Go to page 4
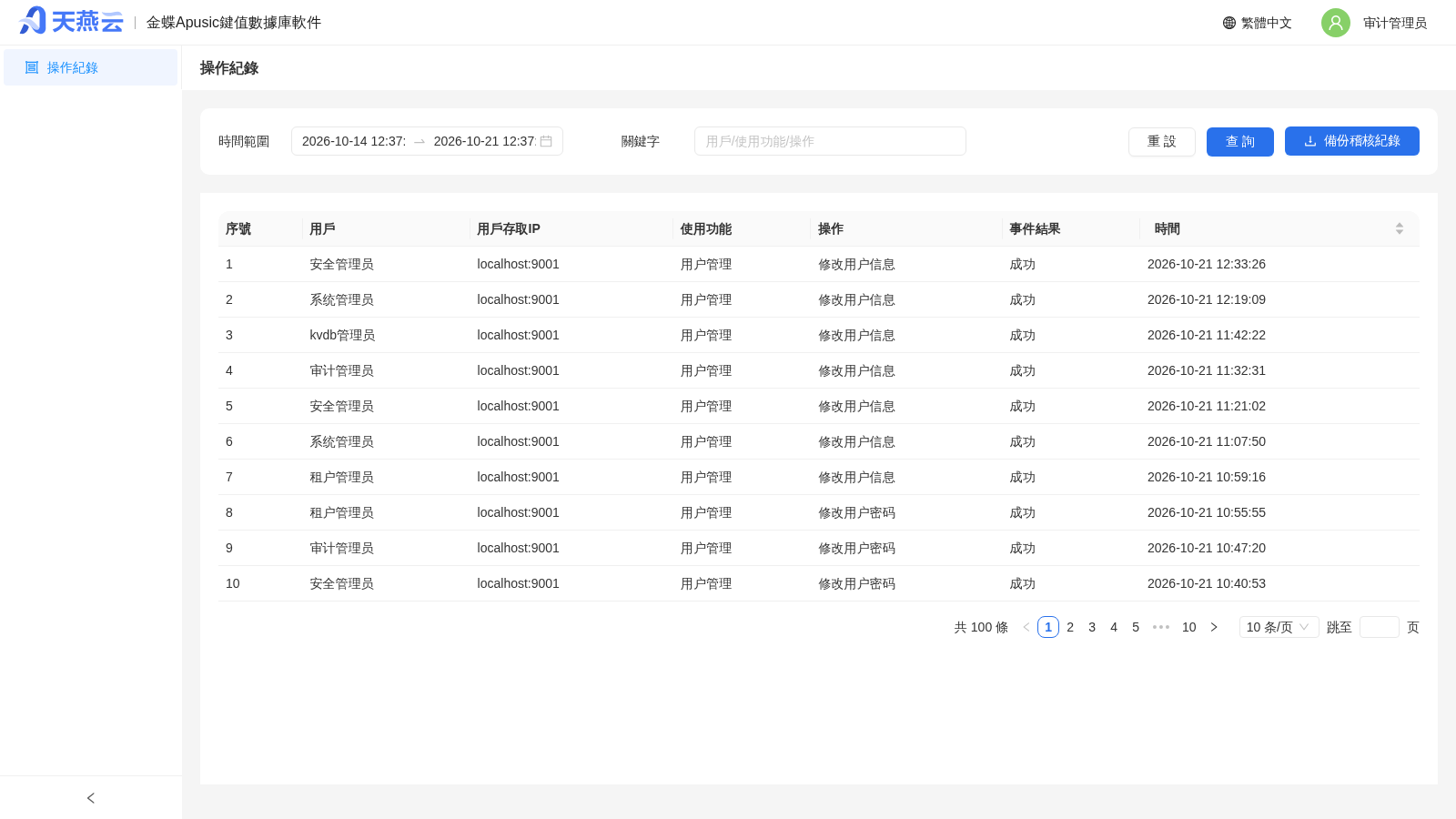Viewport: 1456px width, 819px height. point(1114,627)
